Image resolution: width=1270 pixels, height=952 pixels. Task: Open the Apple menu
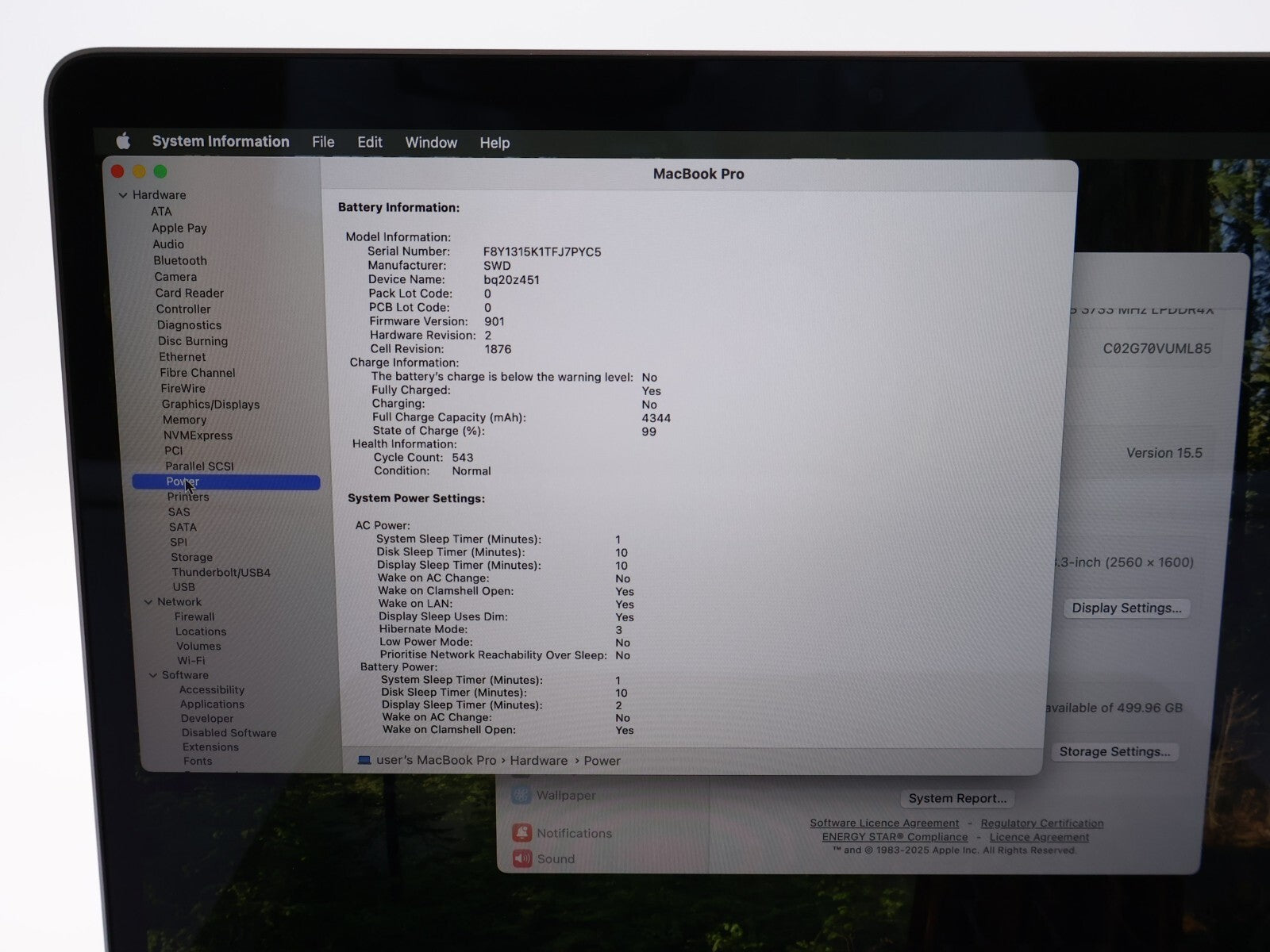(123, 141)
